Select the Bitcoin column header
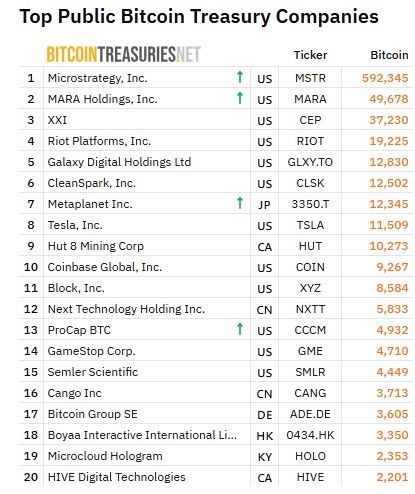This screenshot has height=494, width=415. tap(389, 55)
